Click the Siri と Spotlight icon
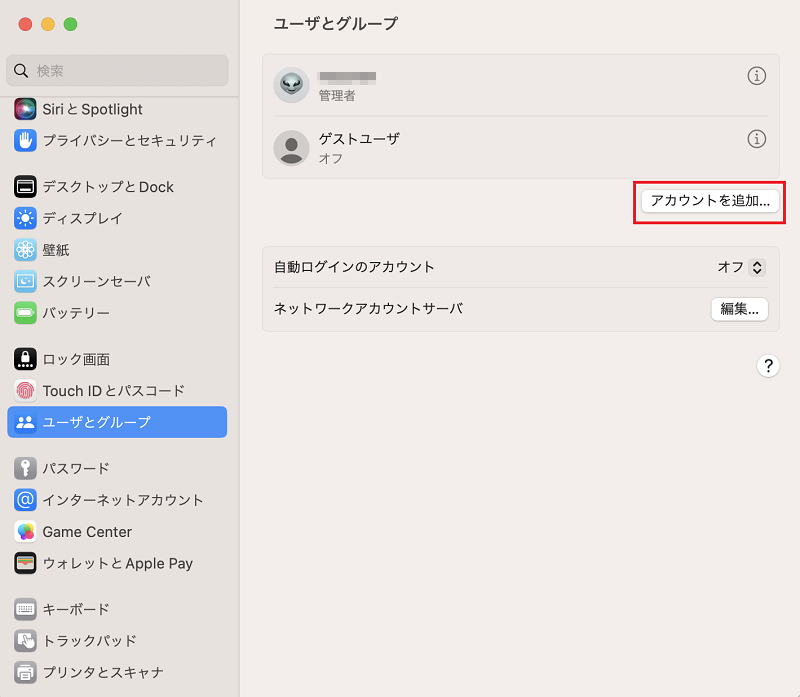This screenshot has width=800, height=697. 25,109
